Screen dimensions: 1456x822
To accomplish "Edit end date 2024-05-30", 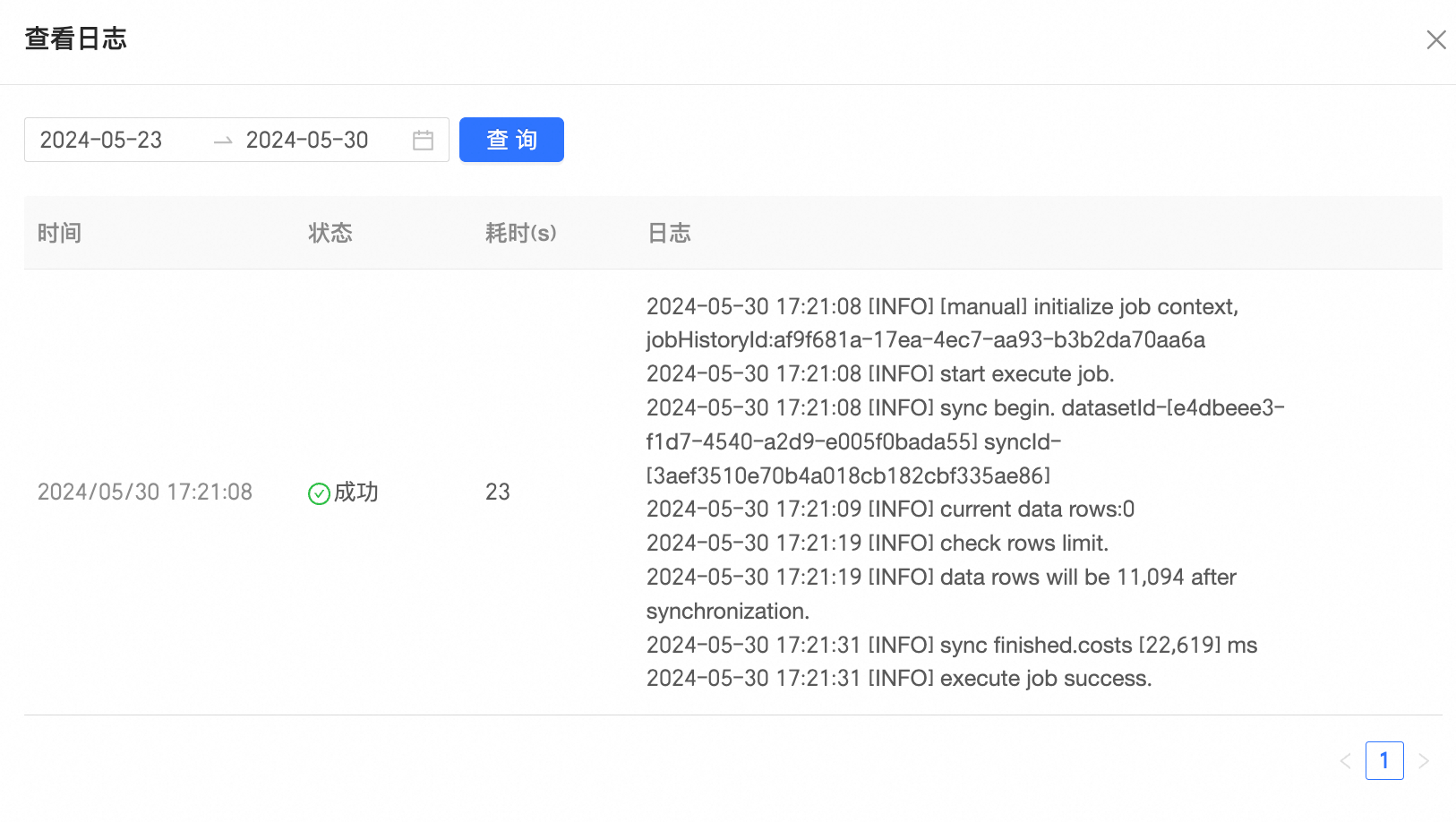I will [x=307, y=140].
